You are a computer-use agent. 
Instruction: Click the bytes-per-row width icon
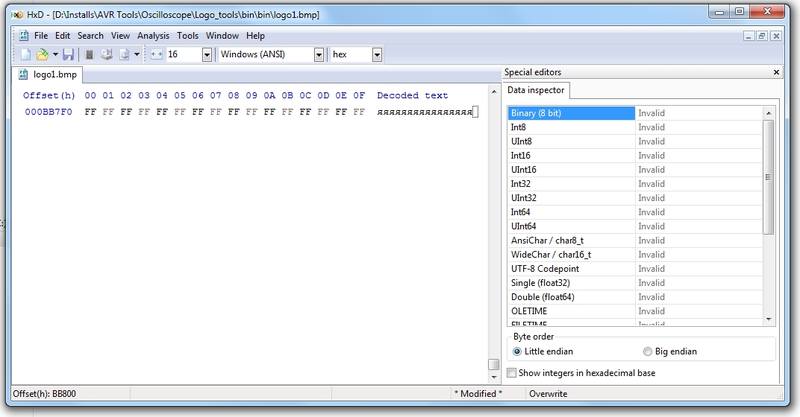tap(156, 54)
